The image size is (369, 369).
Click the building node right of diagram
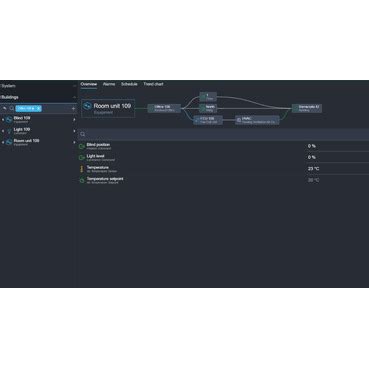(x=307, y=108)
